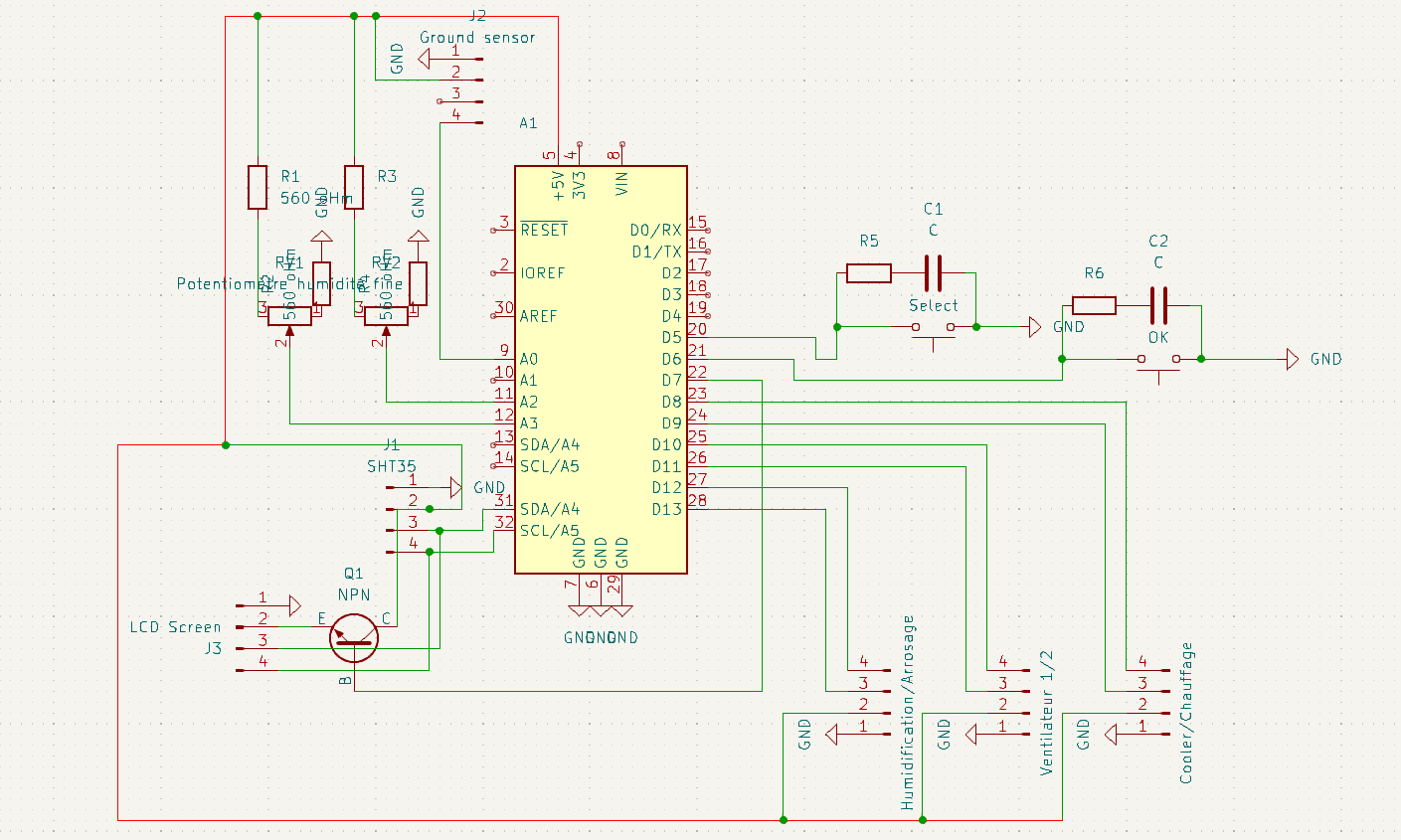The height and width of the screenshot is (840, 1401).
Task: Click GND arrow of Cooler/Chauffage connector
Action: (1111, 735)
